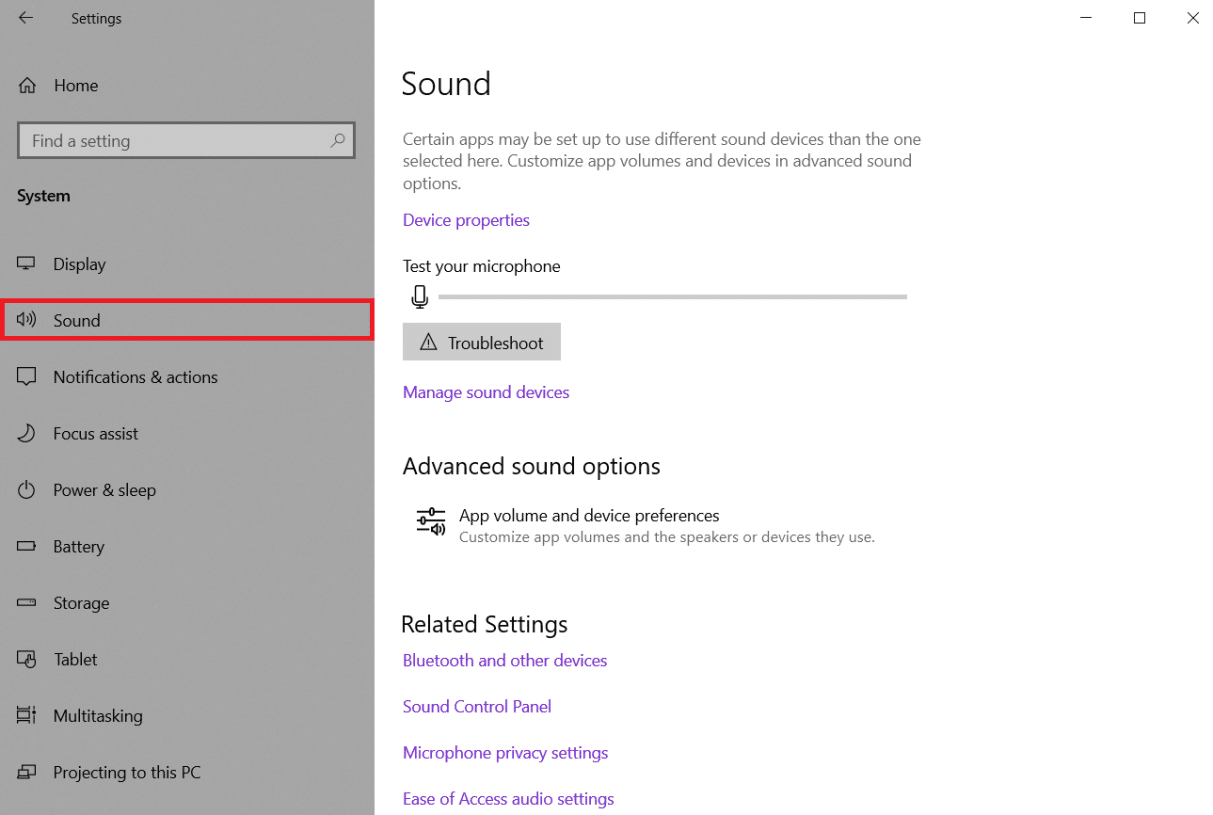Open Device properties link
Image resolution: width=1213 pixels, height=815 pixels.
coord(466,220)
